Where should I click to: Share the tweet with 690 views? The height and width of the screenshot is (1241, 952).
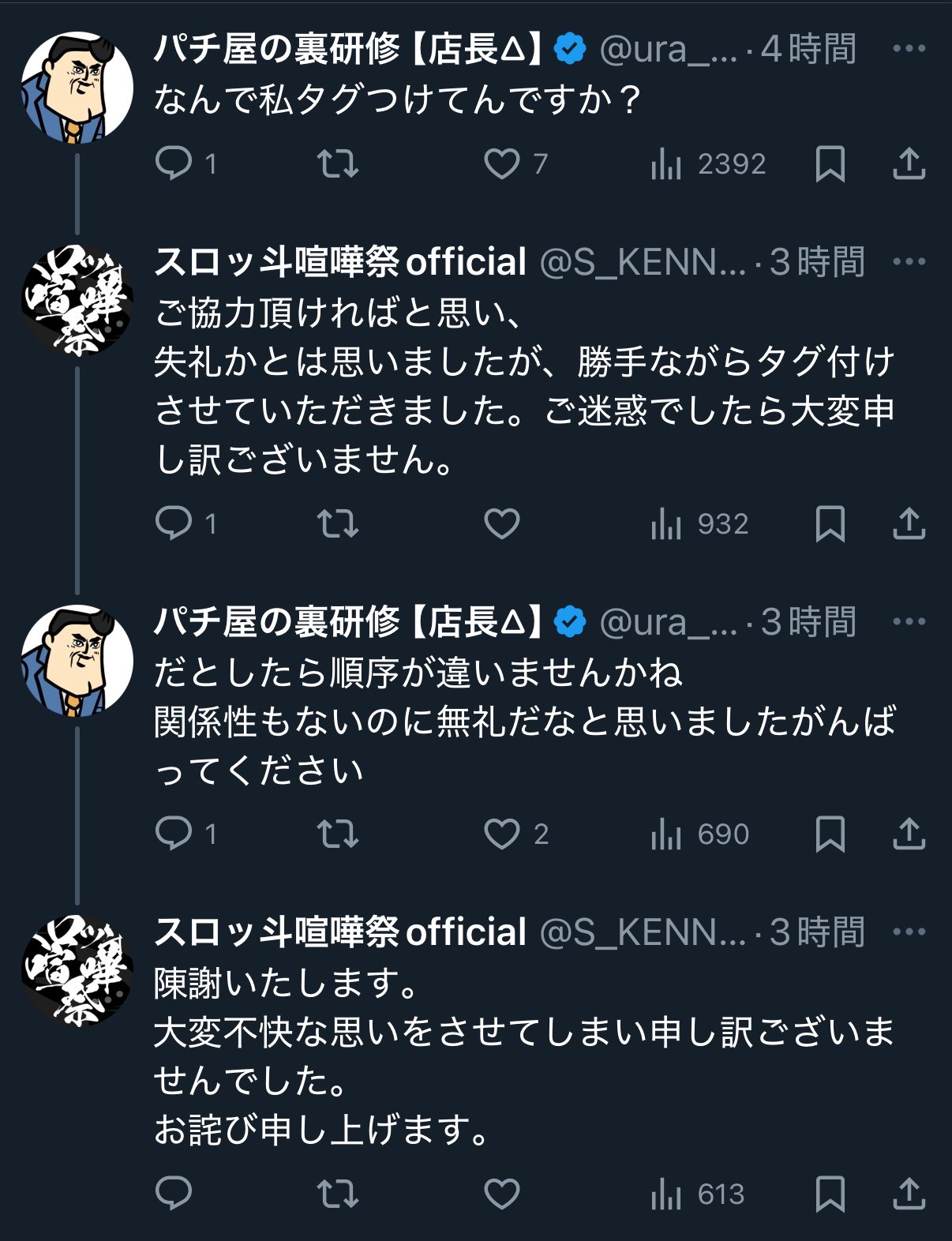pos(909,834)
